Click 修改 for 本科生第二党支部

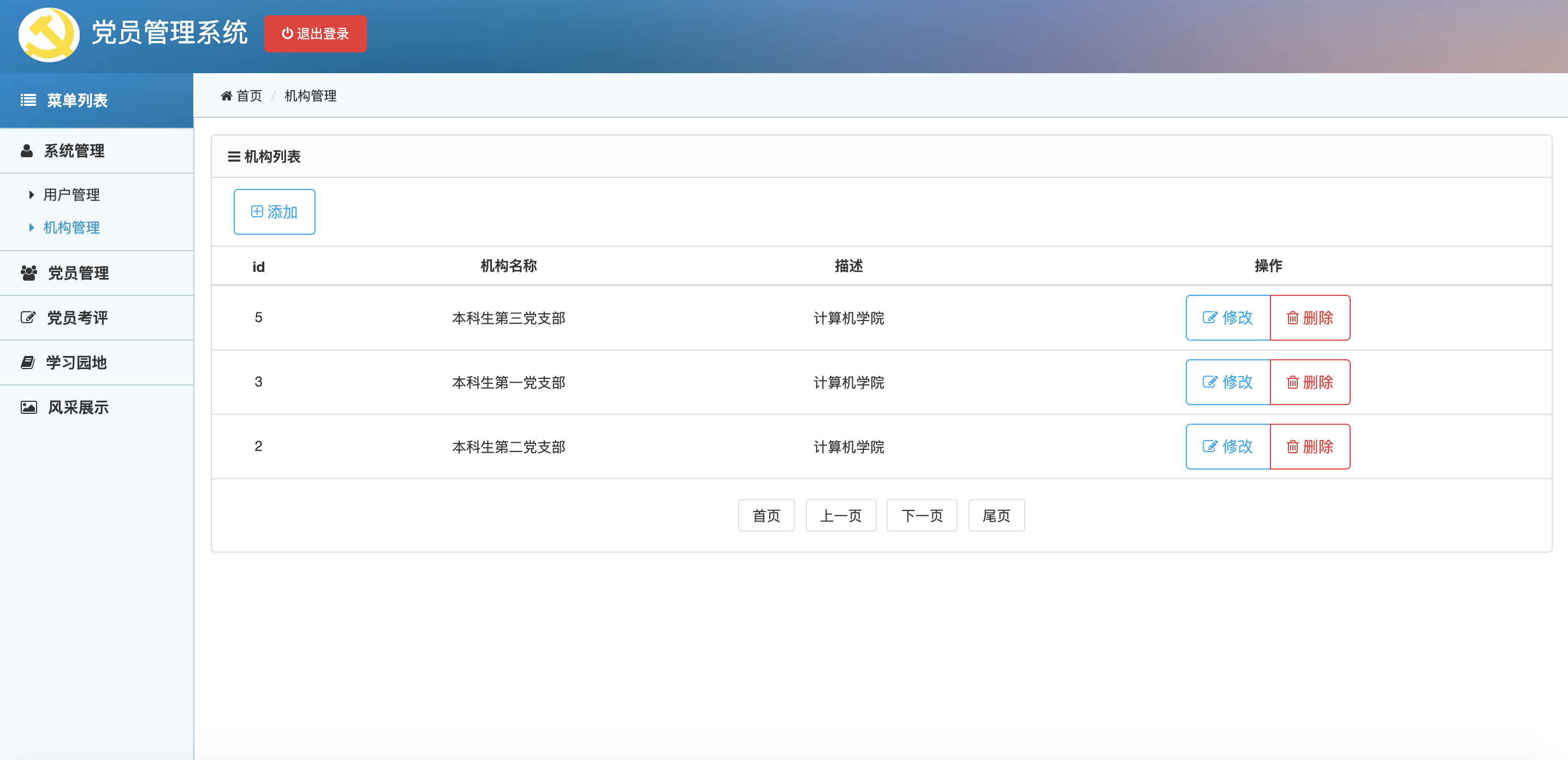(1228, 447)
